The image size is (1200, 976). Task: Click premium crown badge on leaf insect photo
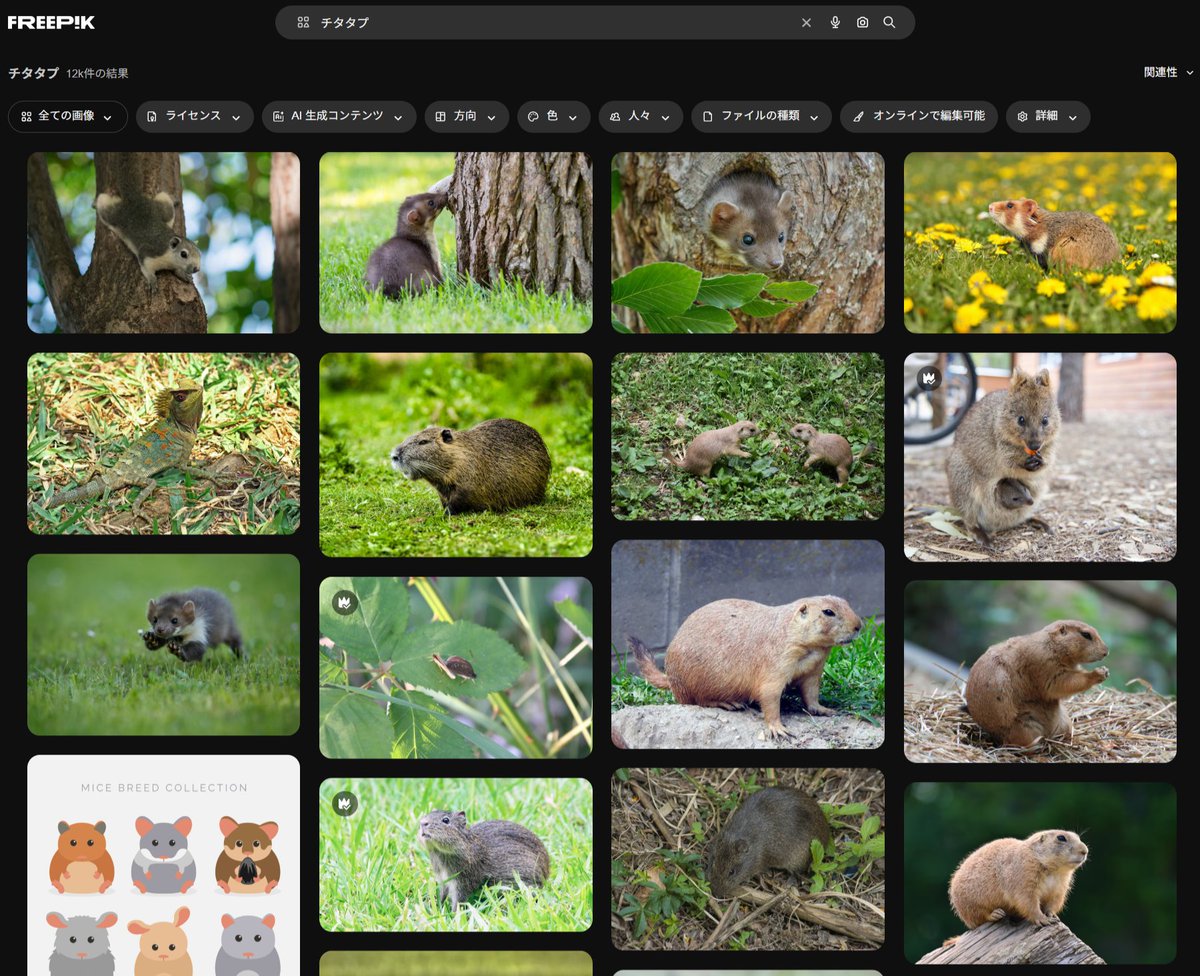345,602
